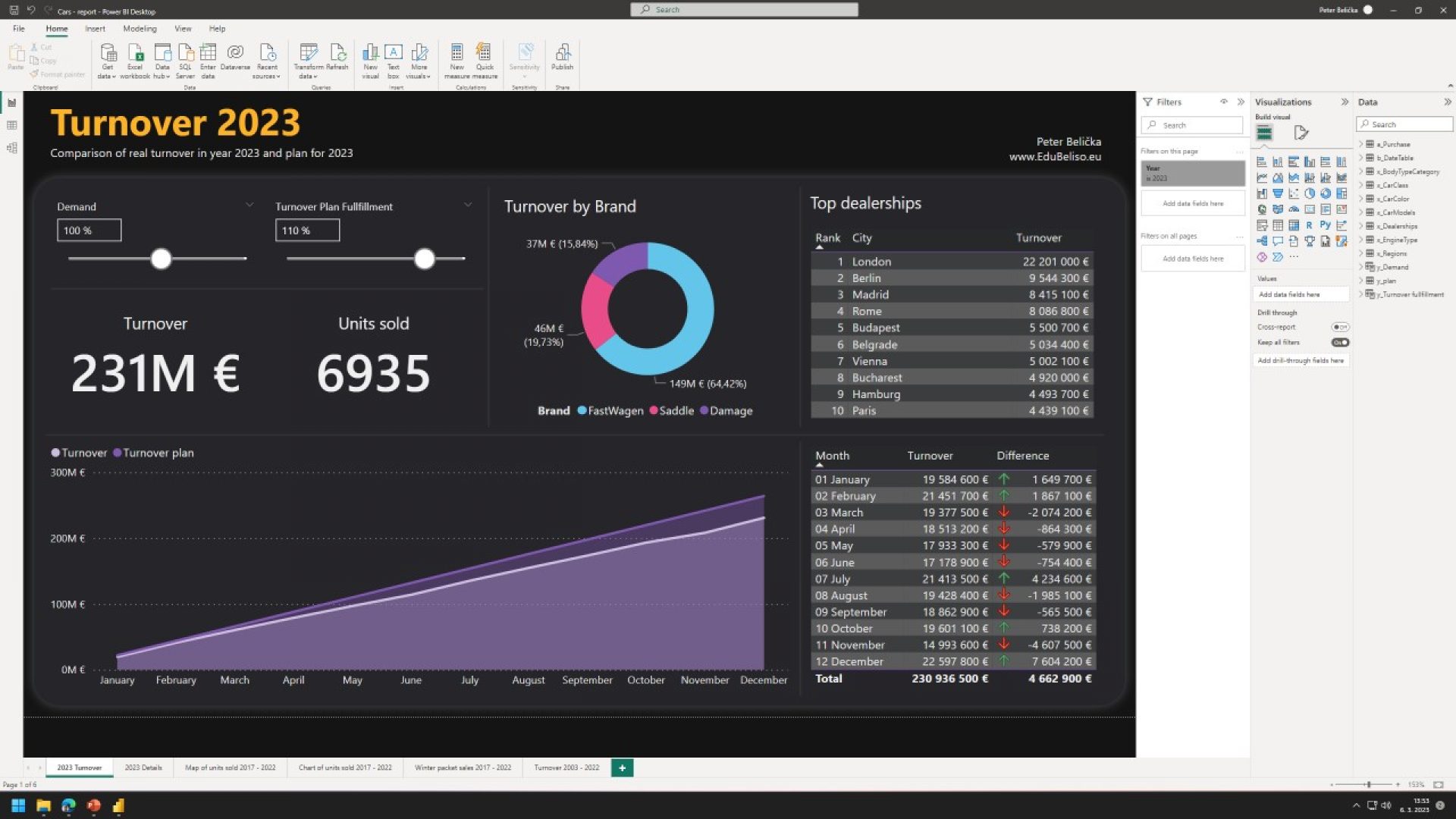Select the donut chart visual type
Screen dimensions: 1456x819
click(x=1326, y=193)
